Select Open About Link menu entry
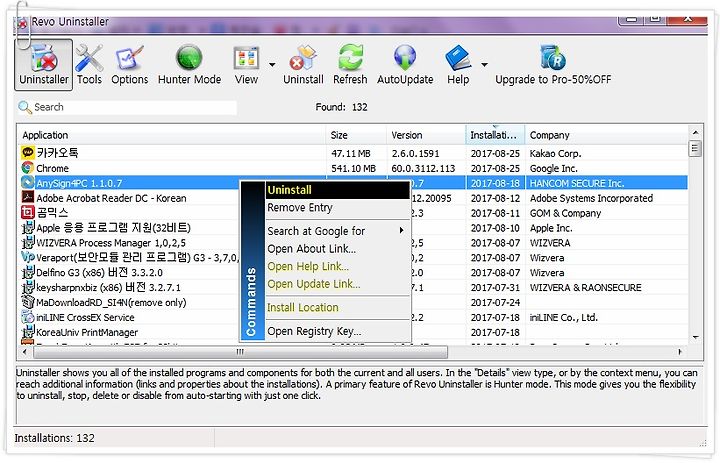This screenshot has width=720, height=463. [x=338, y=248]
